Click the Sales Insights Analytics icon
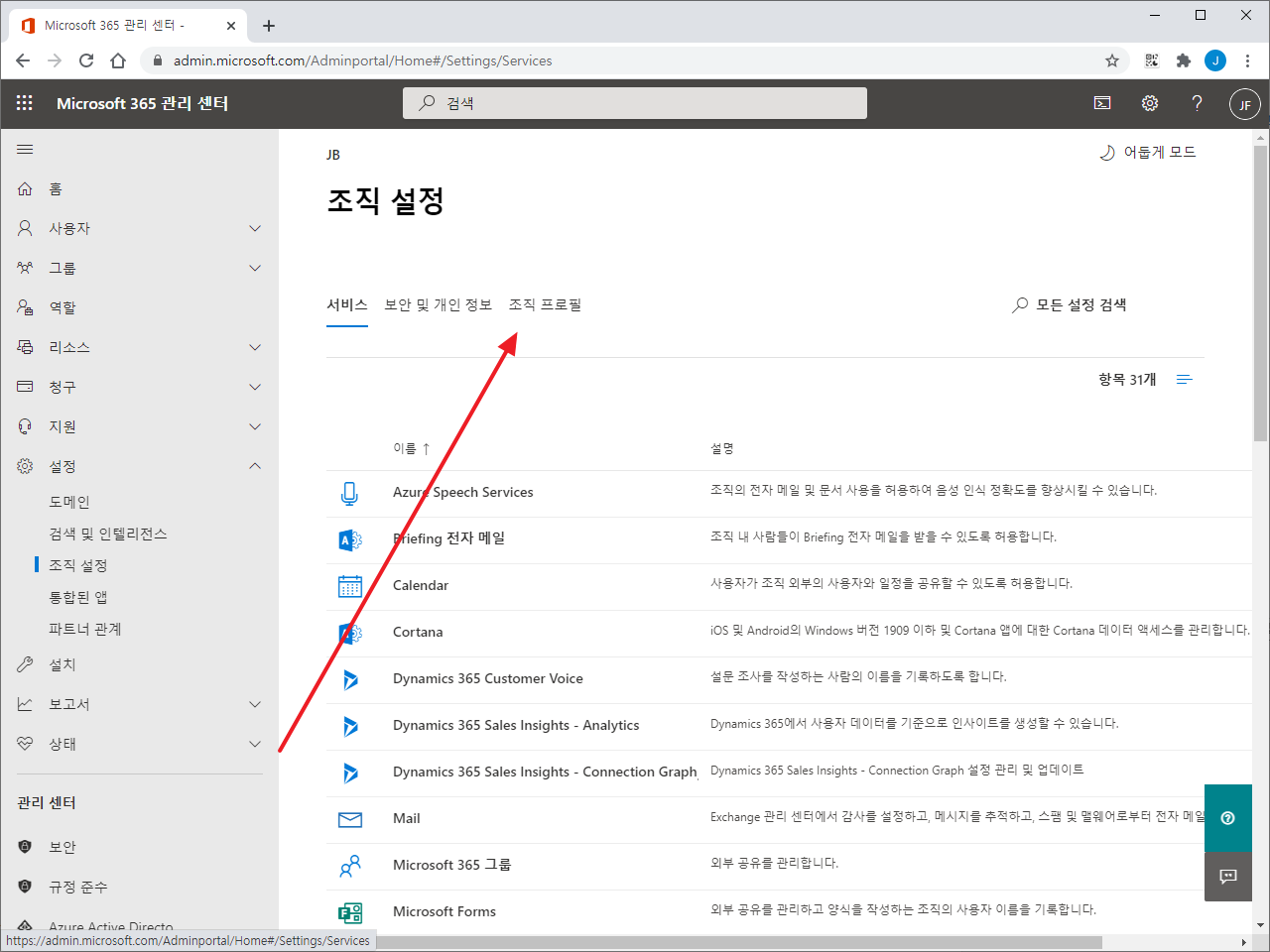Viewport: 1270px width, 952px height. click(350, 726)
